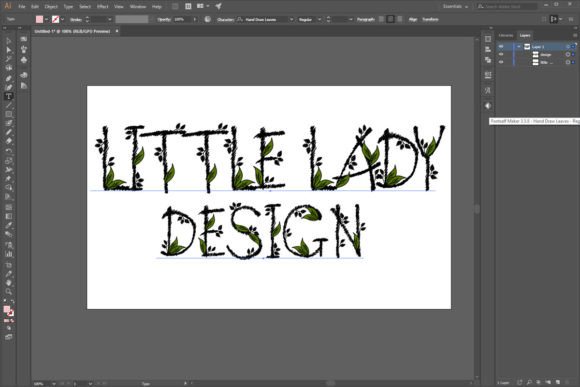The height and width of the screenshot is (387, 580).
Task: Select the Pen tool
Action: tap(9, 78)
